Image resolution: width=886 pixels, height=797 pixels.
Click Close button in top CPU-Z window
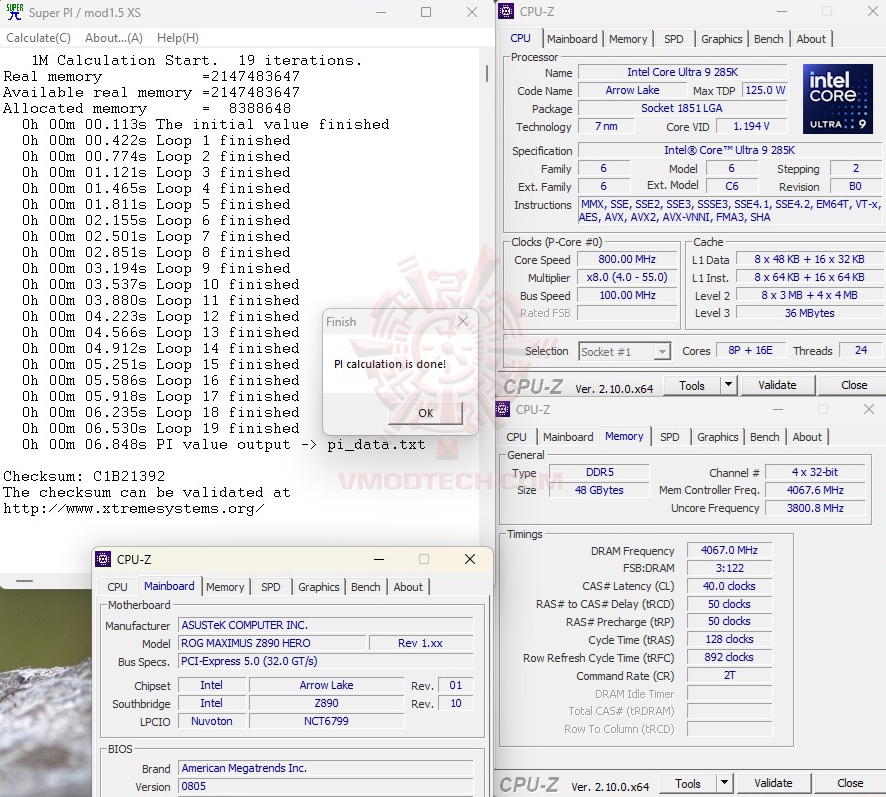coord(853,385)
